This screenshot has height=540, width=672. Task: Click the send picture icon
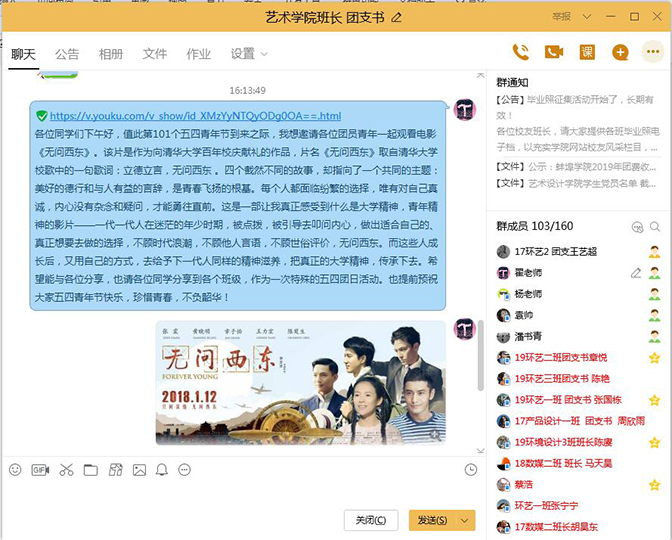pos(139,470)
